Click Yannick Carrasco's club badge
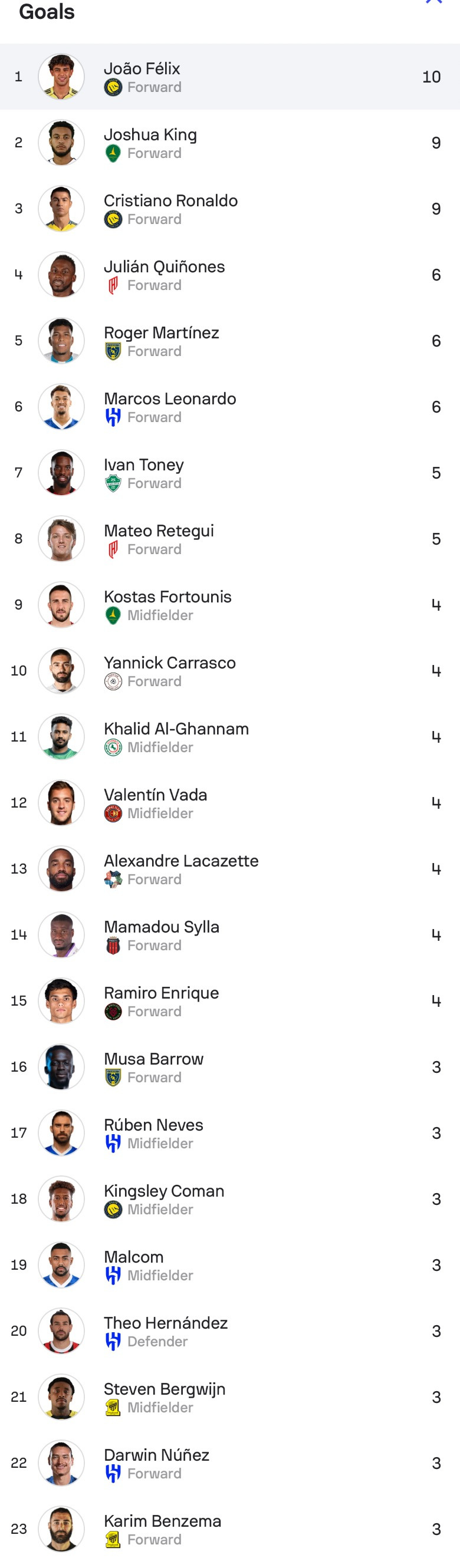The image size is (460, 1568). click(x=113, y=682)
